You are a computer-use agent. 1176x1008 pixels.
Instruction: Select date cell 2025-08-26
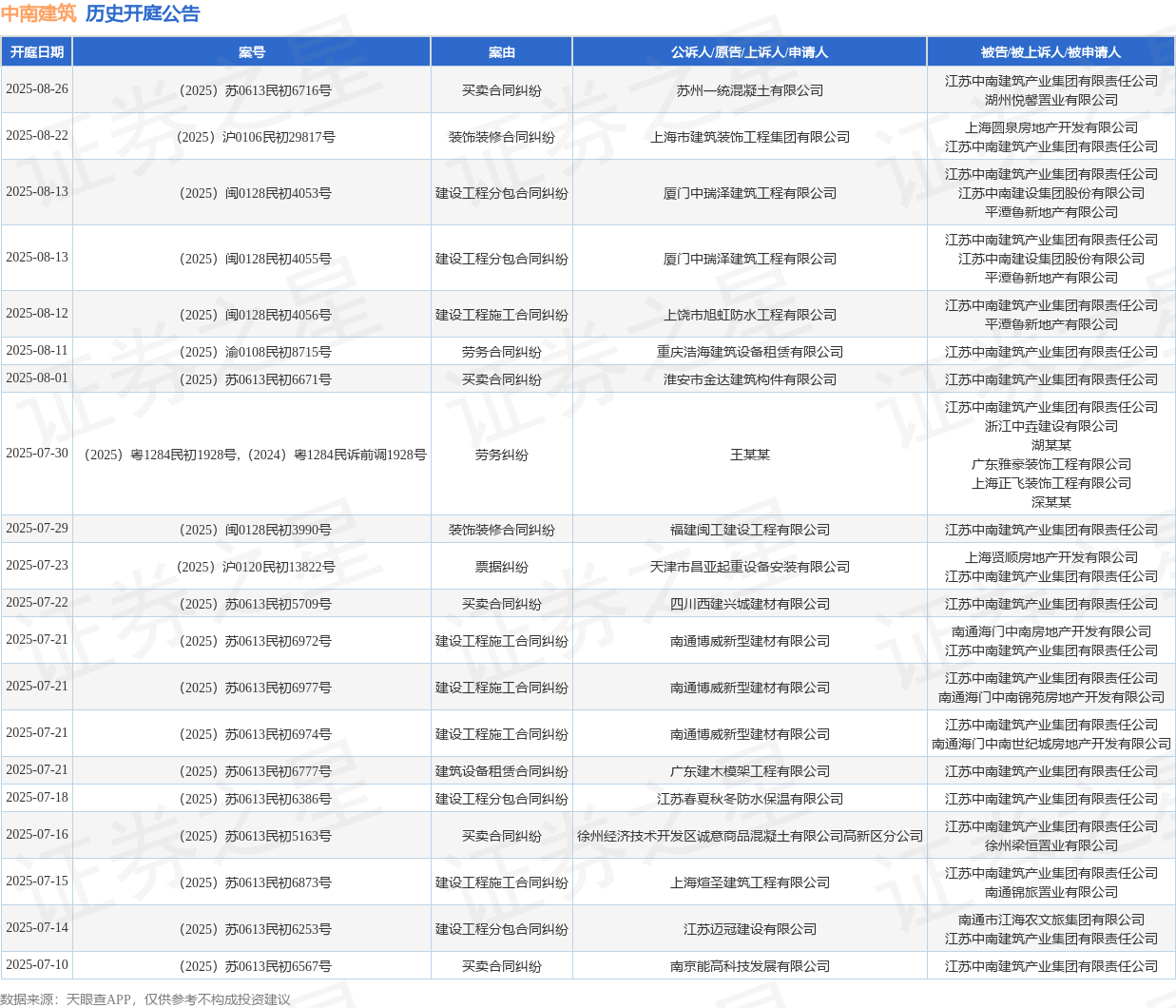click(37, 89)
